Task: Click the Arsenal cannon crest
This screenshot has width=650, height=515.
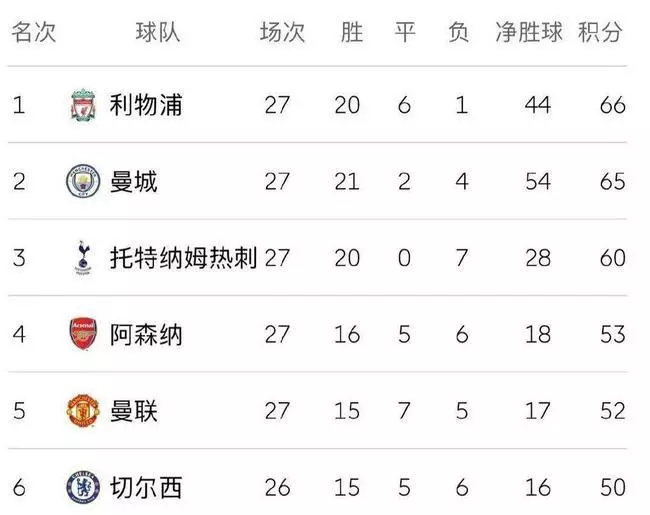Action: 83,334
